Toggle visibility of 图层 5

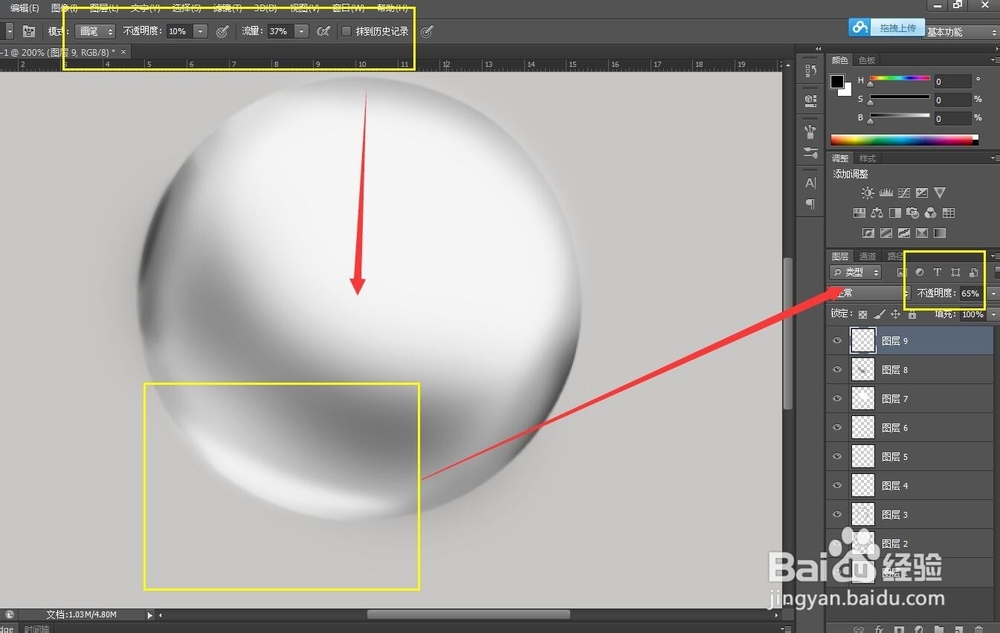(x=837, y=456)
